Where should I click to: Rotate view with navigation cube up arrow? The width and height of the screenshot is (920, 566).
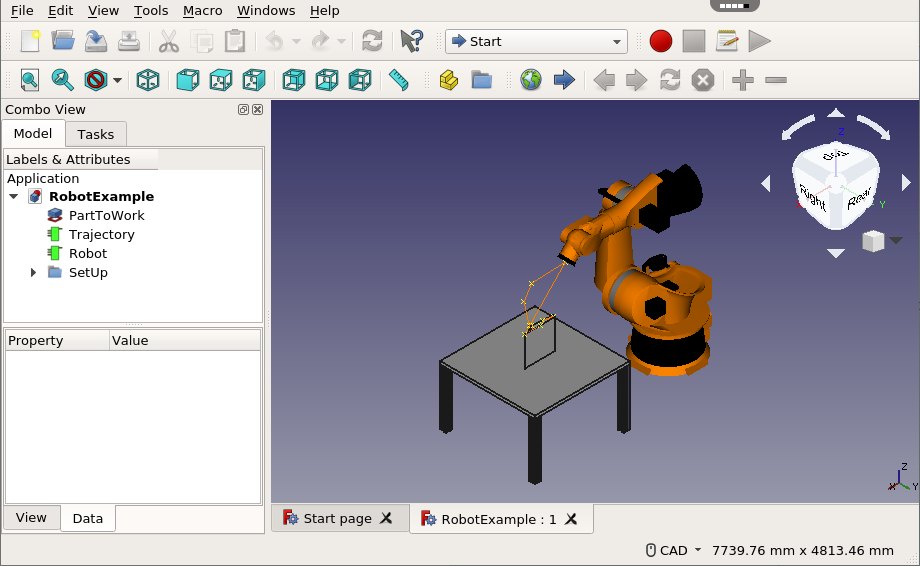[836, 113]
